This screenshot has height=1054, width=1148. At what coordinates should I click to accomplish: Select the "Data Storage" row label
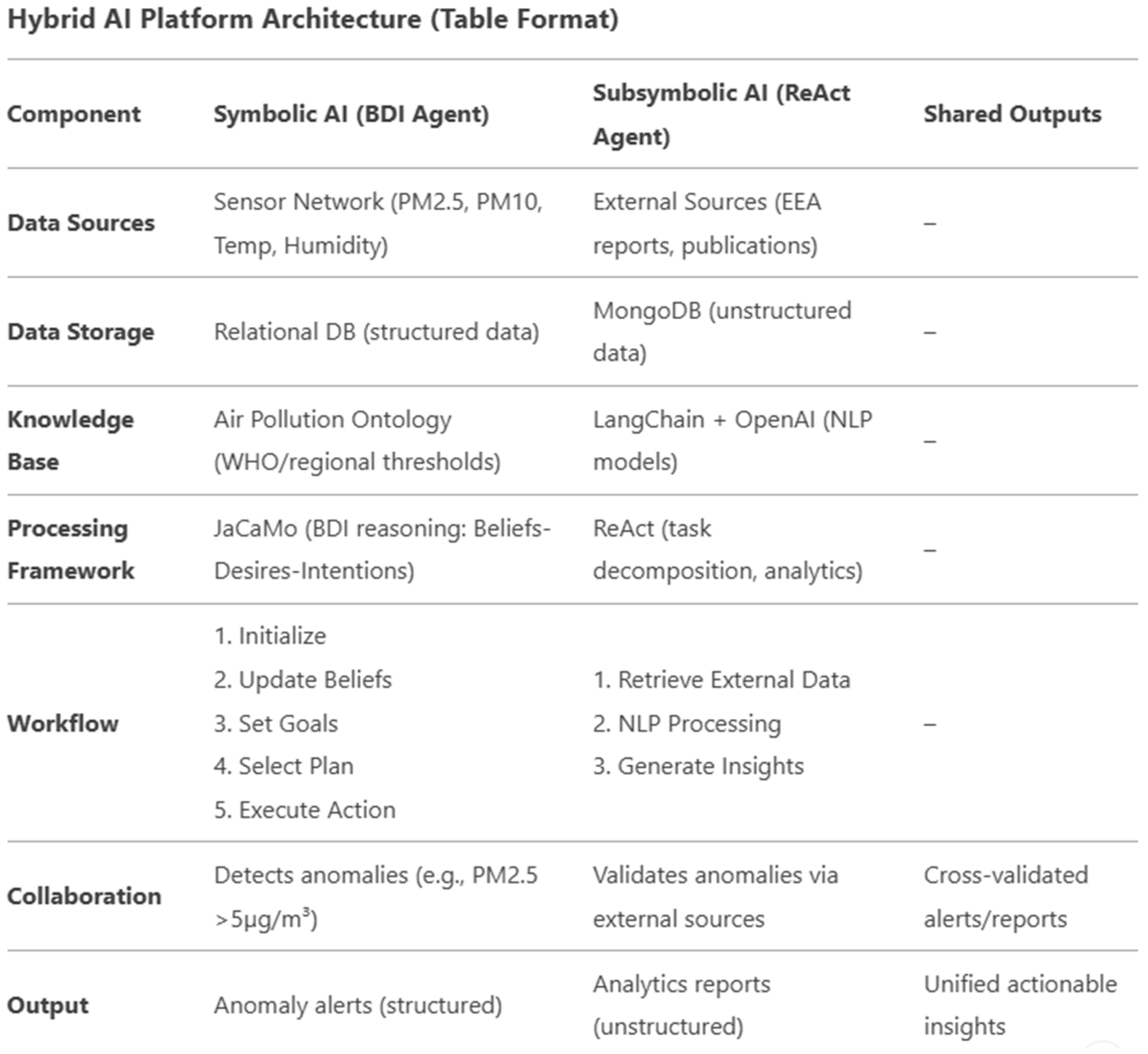click(81, 332)
